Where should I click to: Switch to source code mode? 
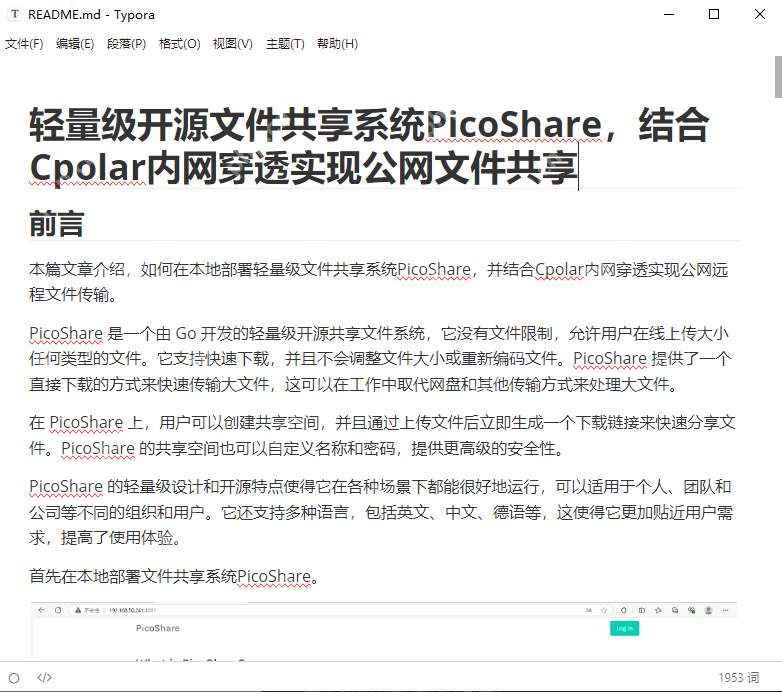(44, 677)
